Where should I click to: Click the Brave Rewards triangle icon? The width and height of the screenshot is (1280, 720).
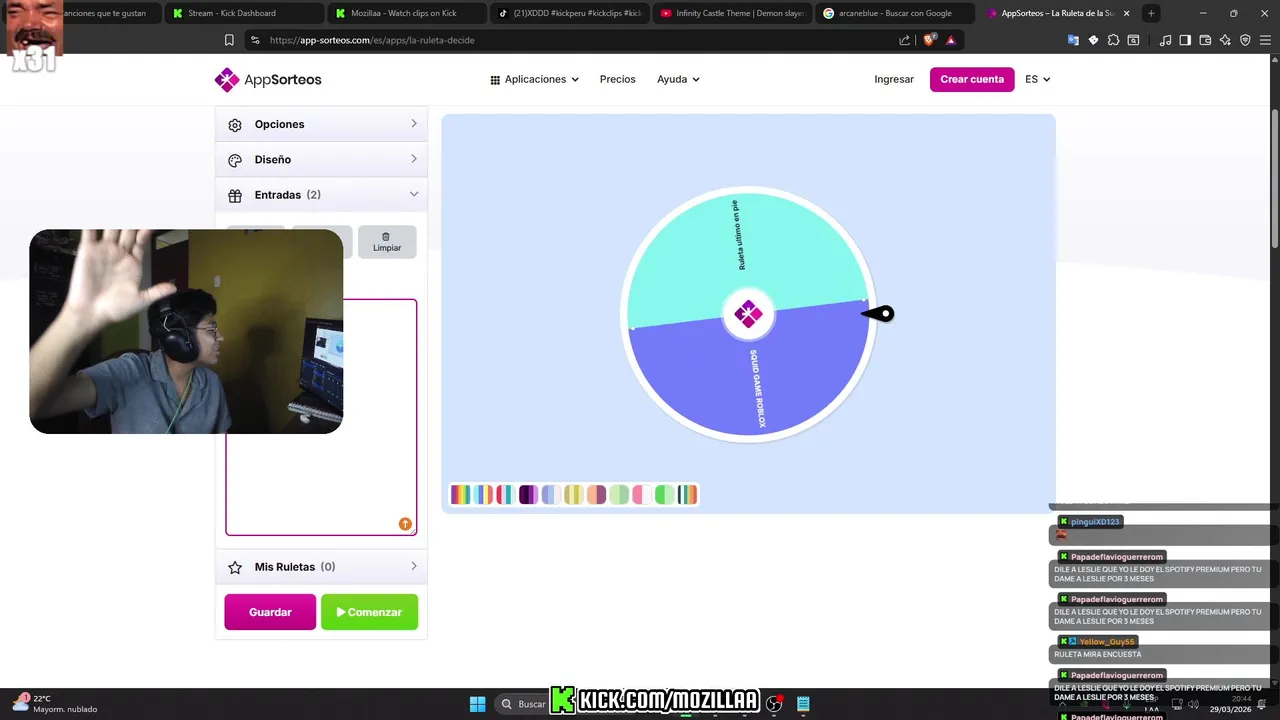[x=950, y=40]
